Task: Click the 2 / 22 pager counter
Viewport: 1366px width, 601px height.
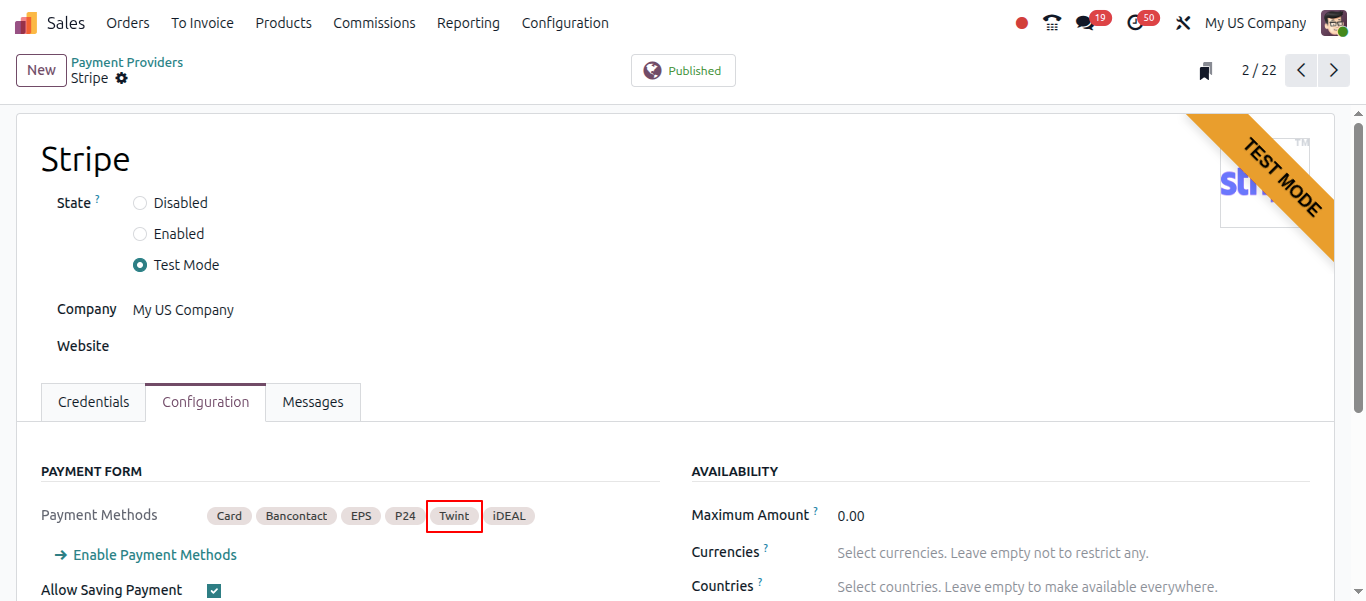Action: (x=1259, y=70)
